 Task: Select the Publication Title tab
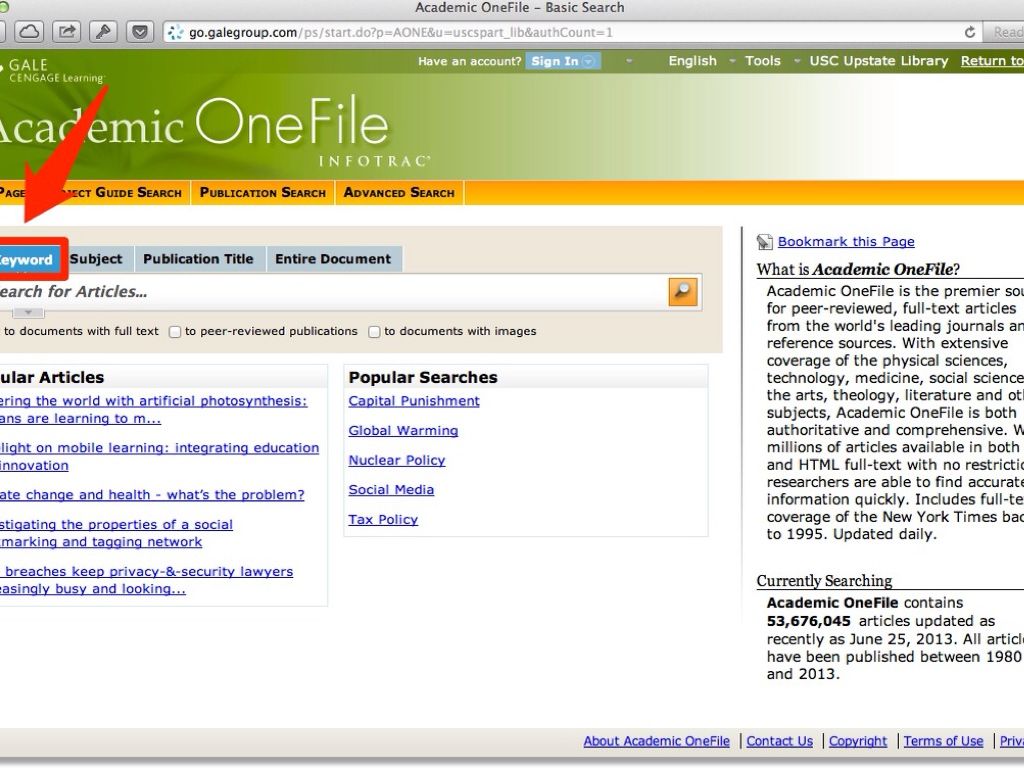click(198, 259)
